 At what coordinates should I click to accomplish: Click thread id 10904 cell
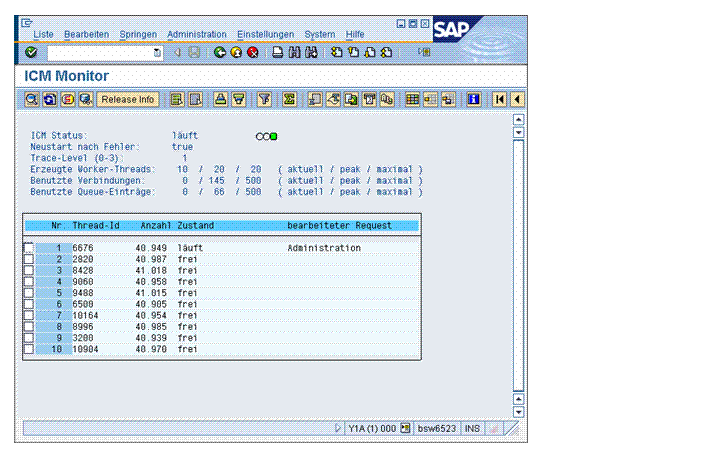coord(85,349)
